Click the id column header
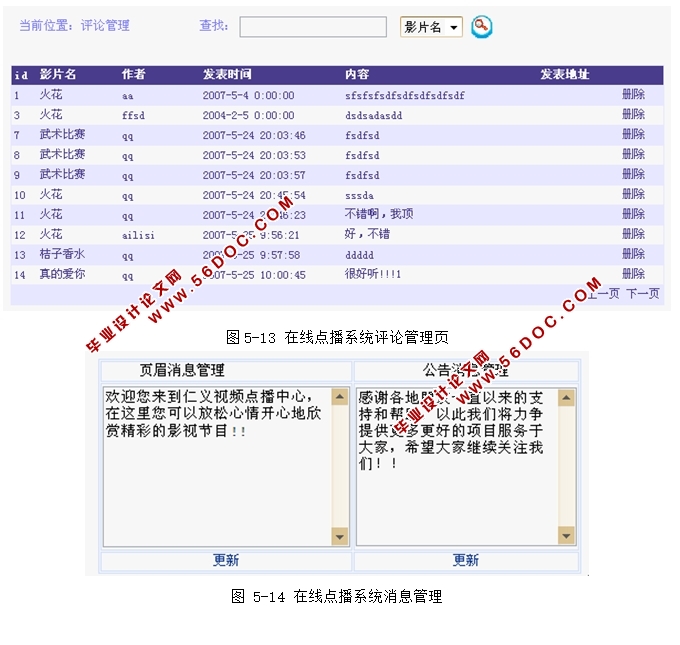The width and height of the screenshot is (680, 645). pos(21,75)
